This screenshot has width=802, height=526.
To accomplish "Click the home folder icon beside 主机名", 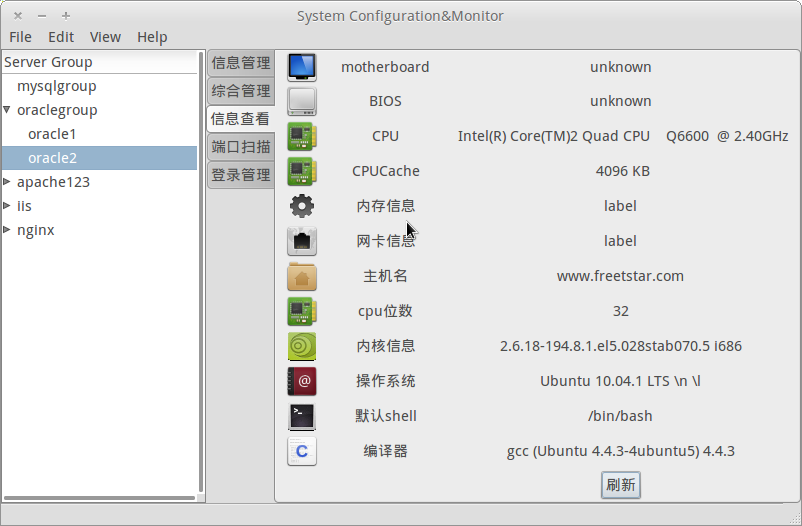I will (x=302, y=276).
